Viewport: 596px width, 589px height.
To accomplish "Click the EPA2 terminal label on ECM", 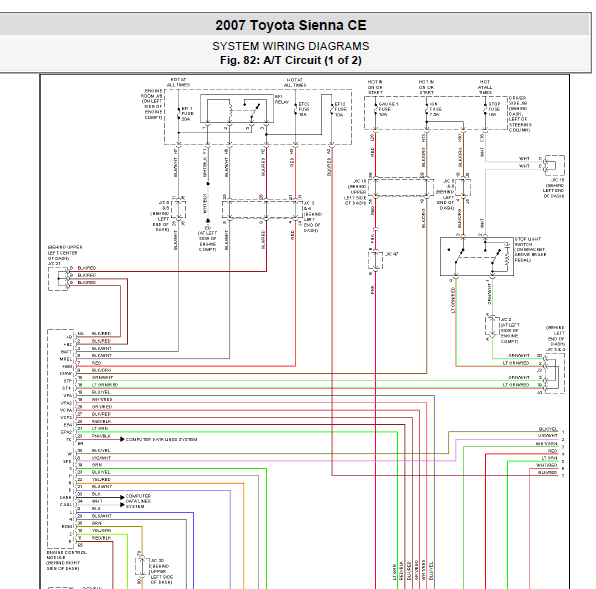I will [x=67, y=432].
